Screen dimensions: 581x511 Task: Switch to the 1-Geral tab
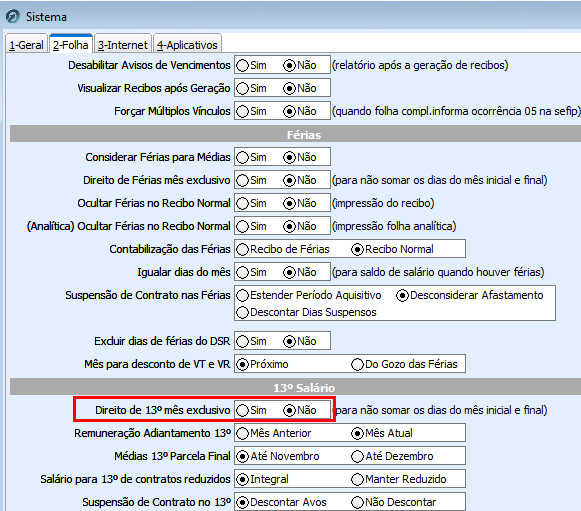coord(26,45)
